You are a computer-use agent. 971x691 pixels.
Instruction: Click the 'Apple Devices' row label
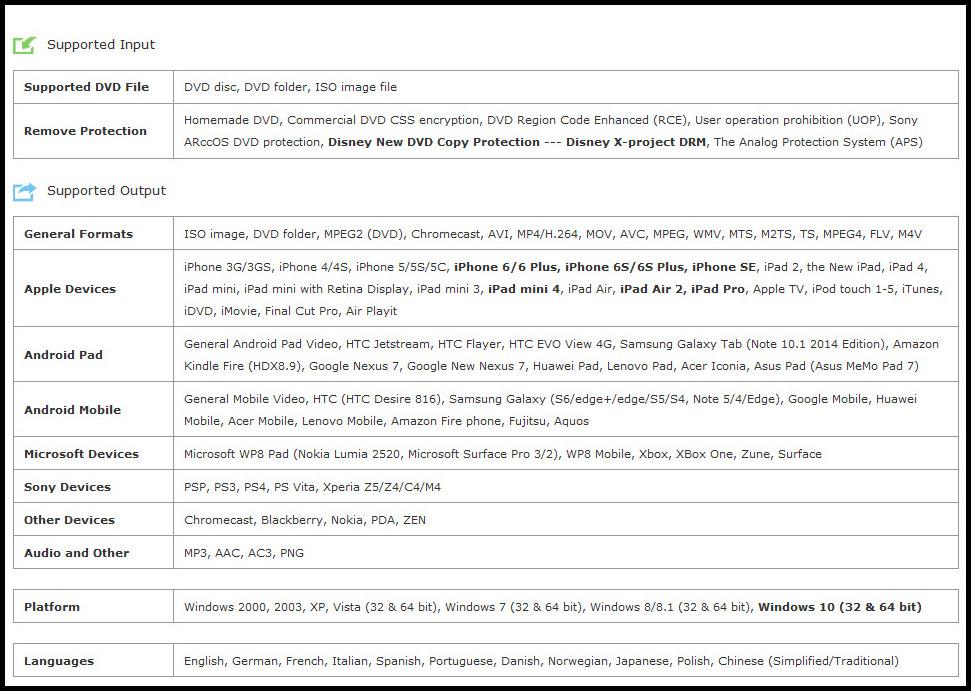[70, 289]
